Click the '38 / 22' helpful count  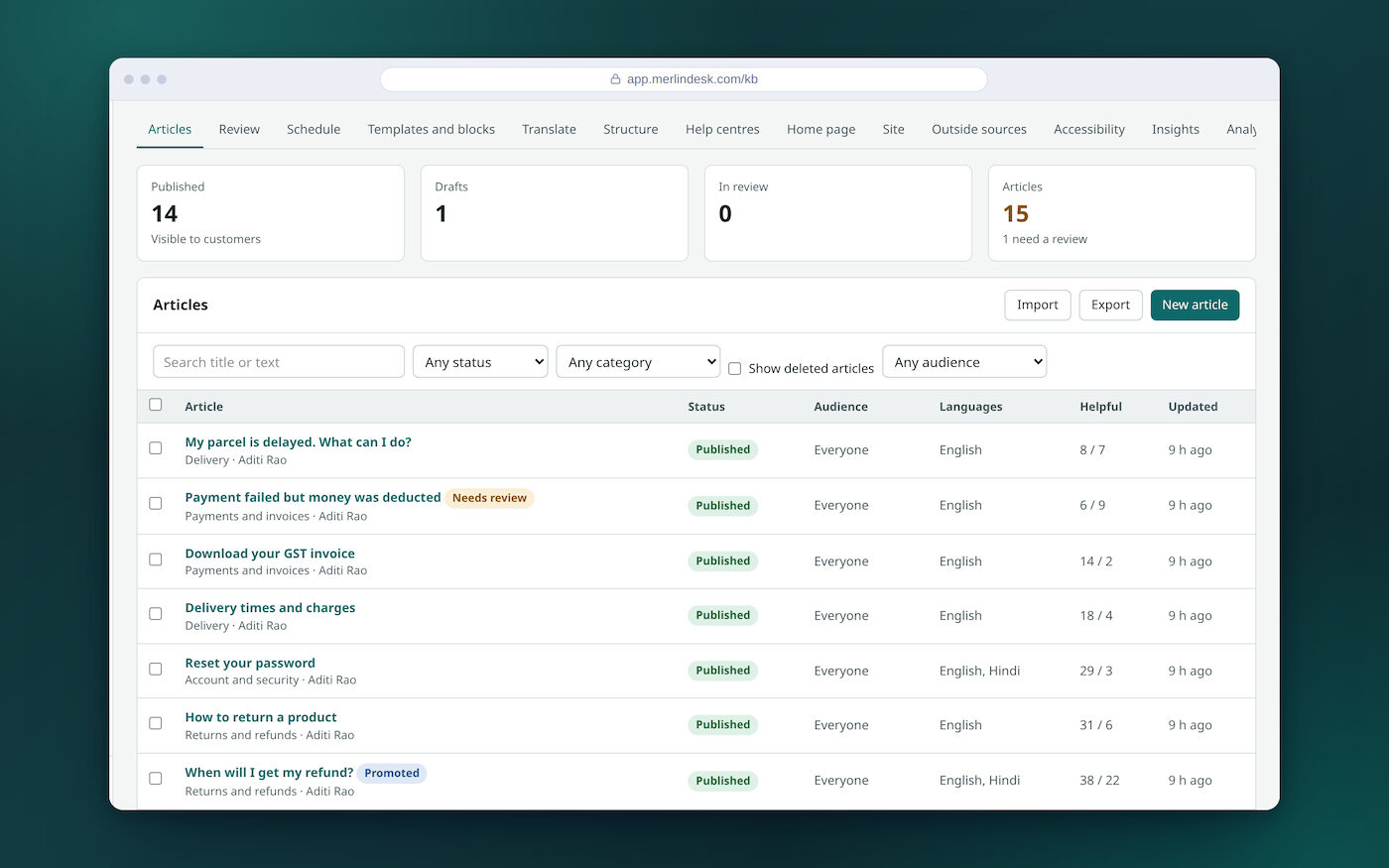click(1100, 781)
